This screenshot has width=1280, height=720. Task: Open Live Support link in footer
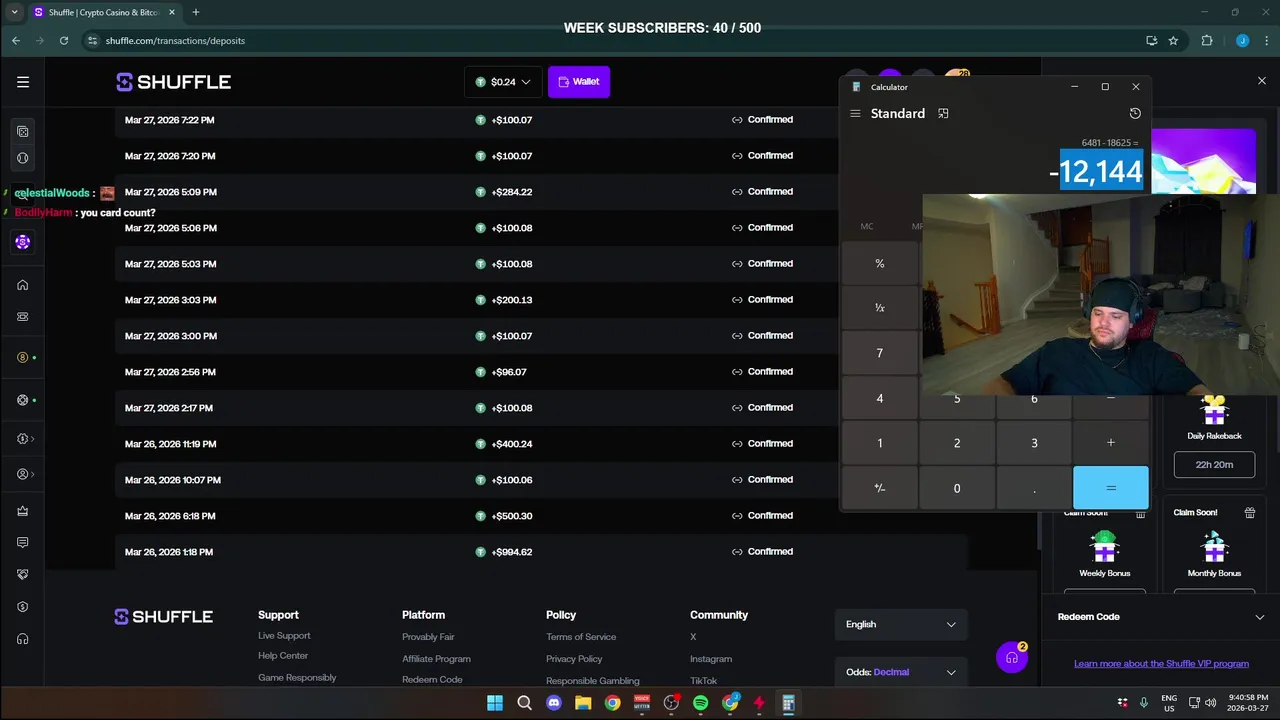pos(284,636)
